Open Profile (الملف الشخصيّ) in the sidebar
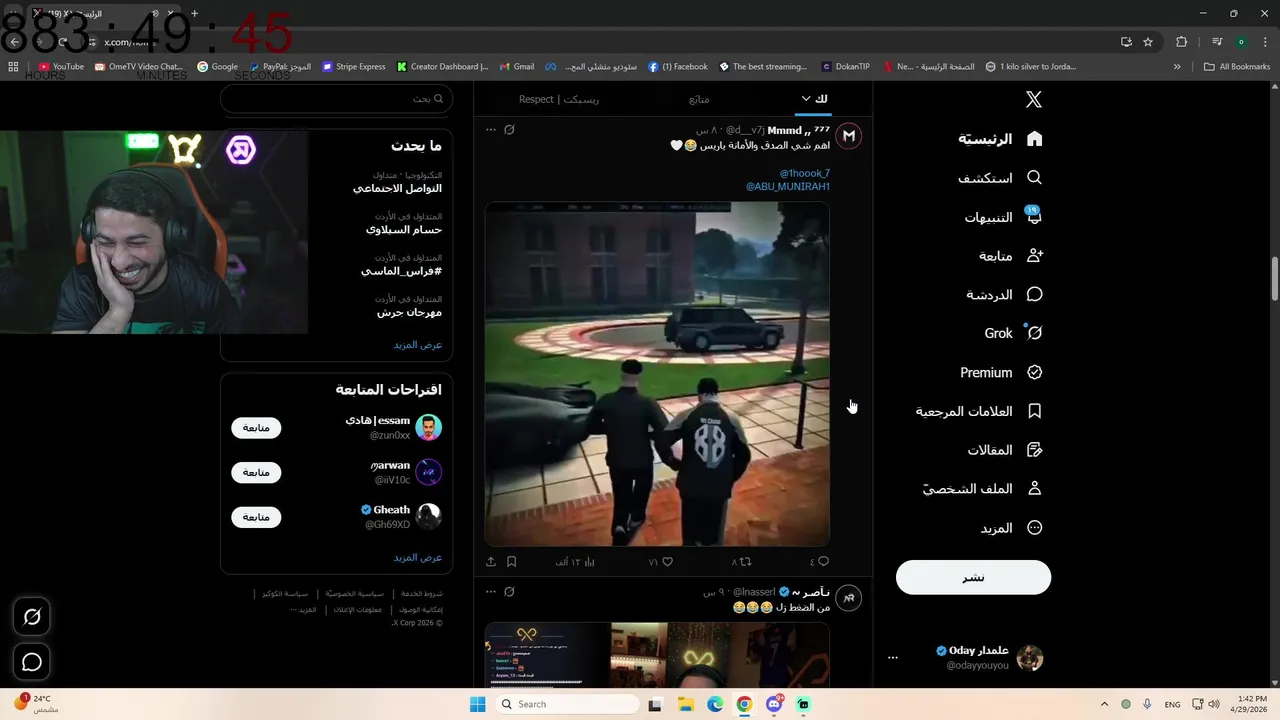Viewport: 1280px width, 720px height. click(x=983, y=489)
